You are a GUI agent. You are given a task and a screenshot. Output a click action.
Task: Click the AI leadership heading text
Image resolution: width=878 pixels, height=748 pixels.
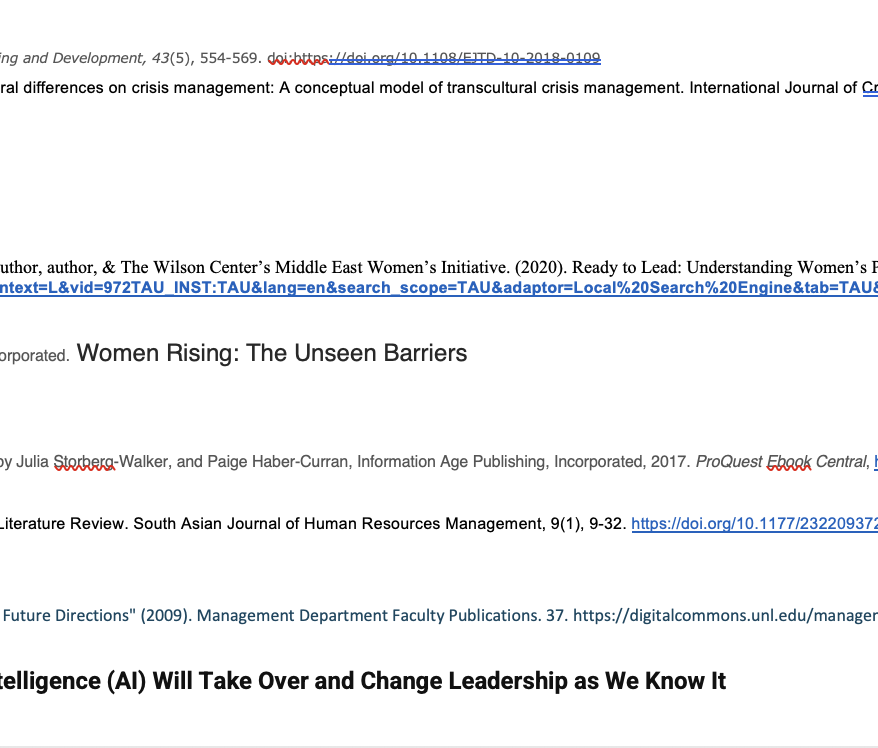point(360,680)
